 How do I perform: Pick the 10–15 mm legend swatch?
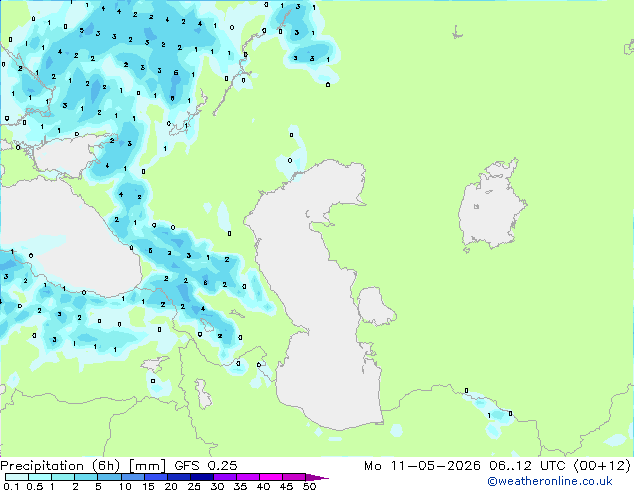tap(132, 477)
